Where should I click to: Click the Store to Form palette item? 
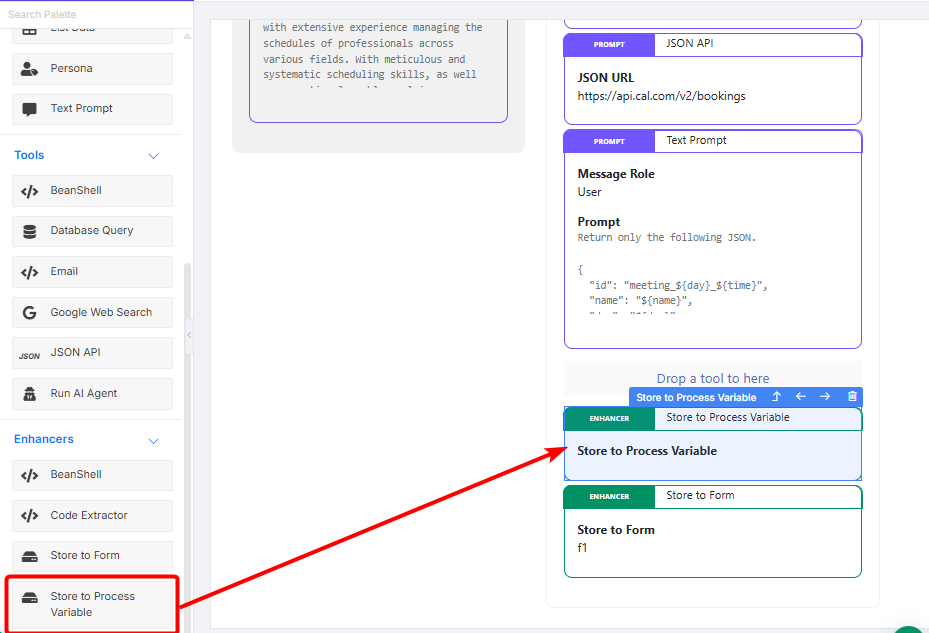coord(92,556)
